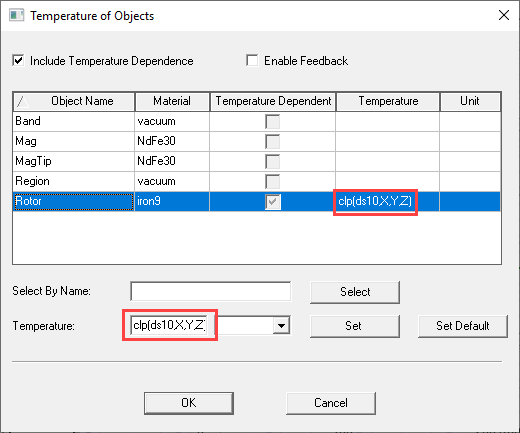Viewport: 520px width, 433px height.
Task: Sort by the Temperature Dependent column header
Action: coord(273,101)
